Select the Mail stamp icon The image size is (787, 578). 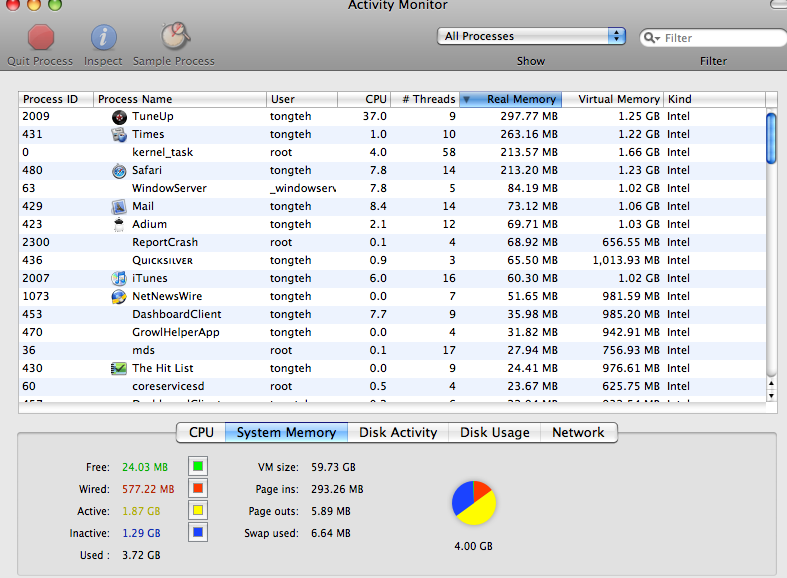(119, 207)
